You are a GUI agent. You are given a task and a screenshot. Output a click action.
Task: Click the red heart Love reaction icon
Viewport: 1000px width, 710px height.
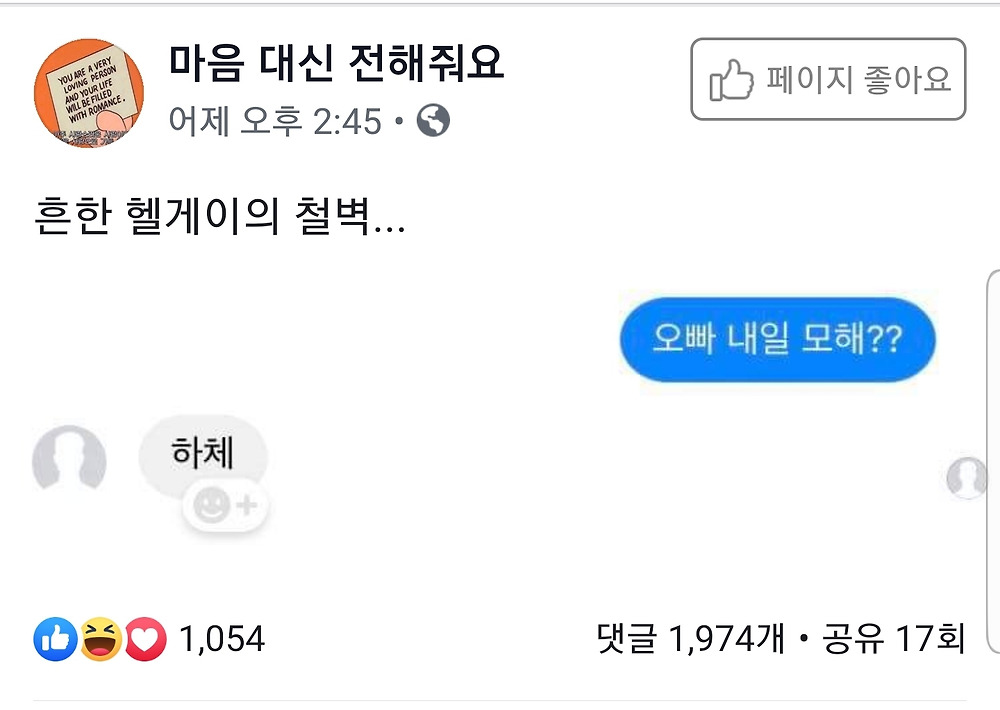[x=146, y=639]
